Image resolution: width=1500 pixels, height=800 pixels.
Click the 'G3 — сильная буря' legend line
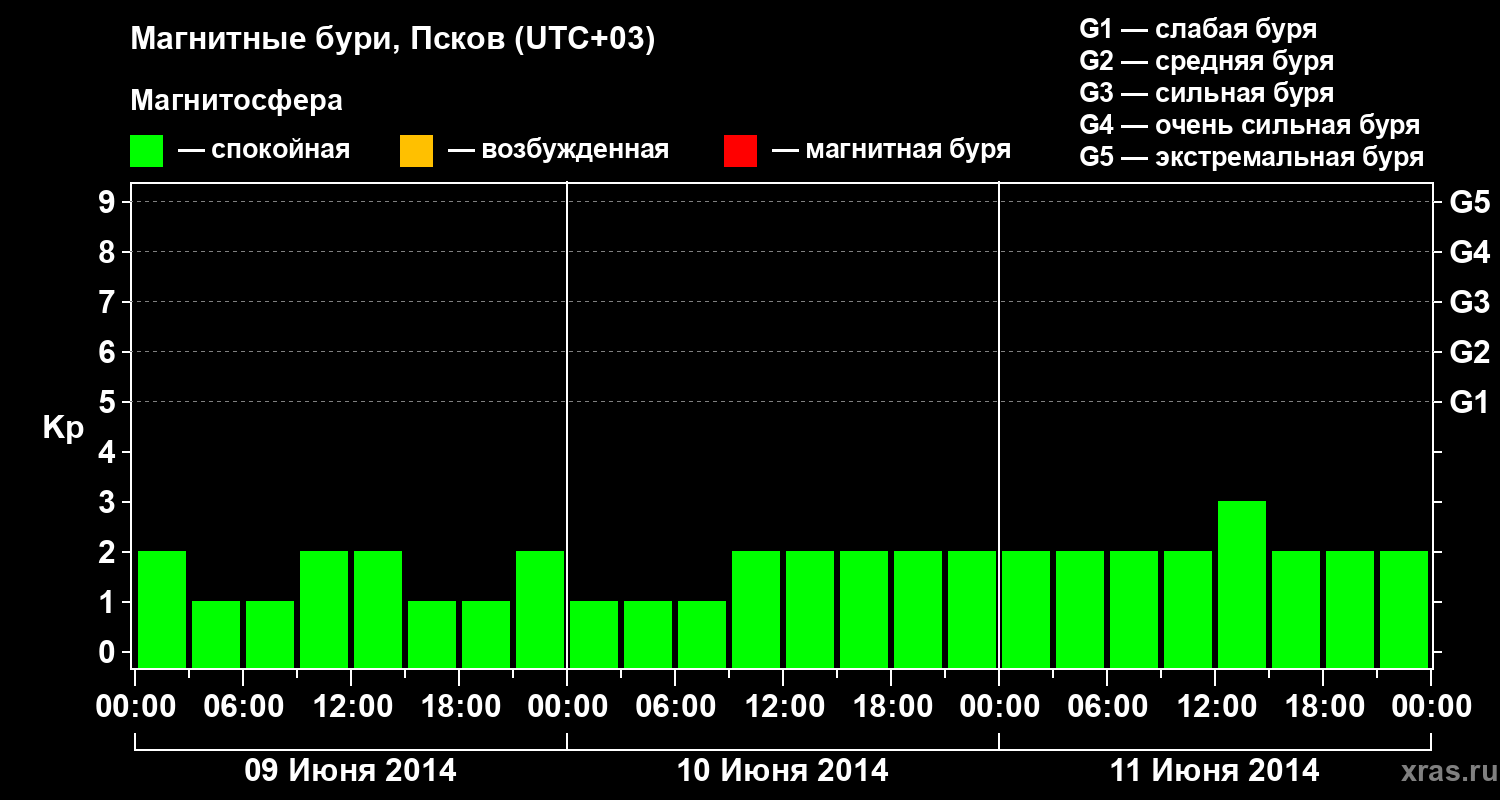1206,93
